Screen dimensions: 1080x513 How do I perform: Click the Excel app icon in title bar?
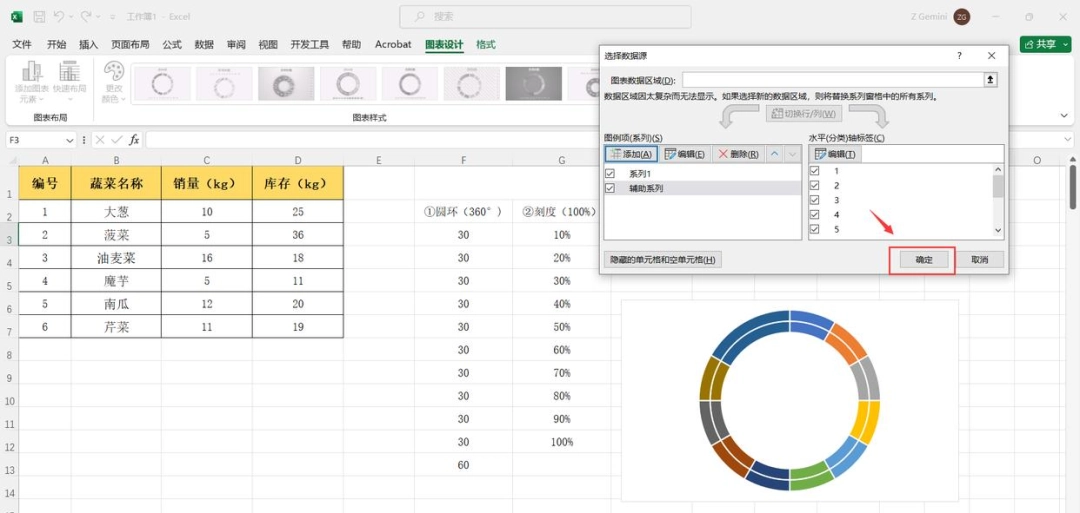(x=17, y=16)
